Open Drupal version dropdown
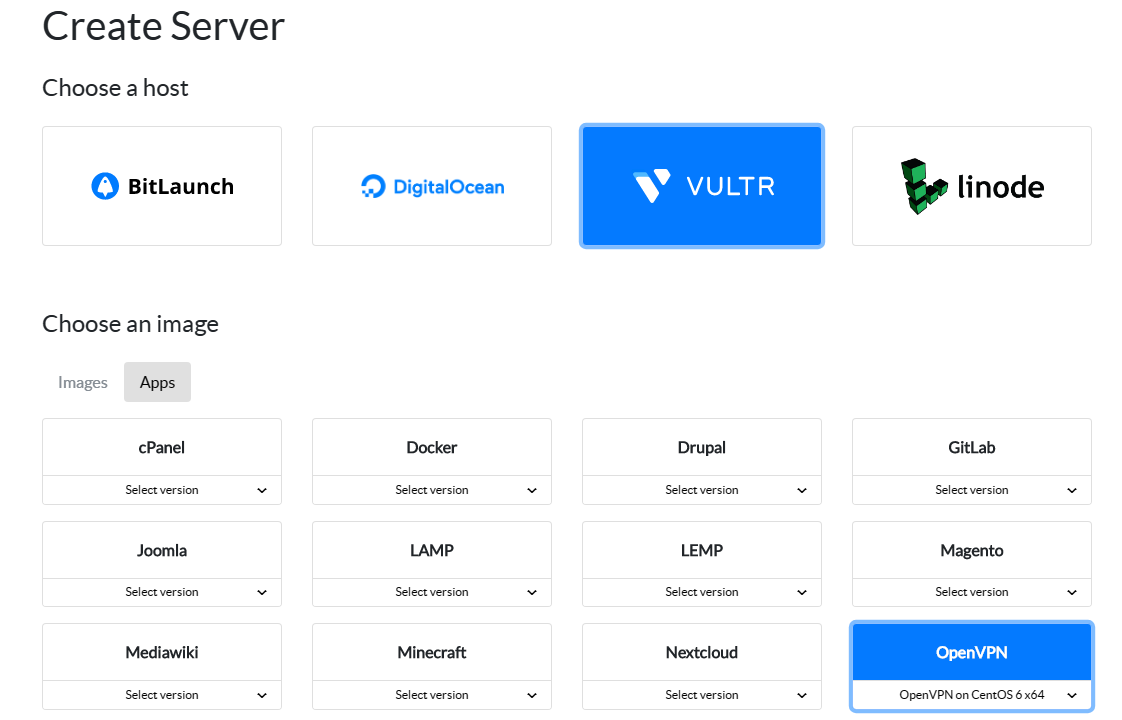The width and height of the screenshot is (1122, 720). tap(702, 490)
